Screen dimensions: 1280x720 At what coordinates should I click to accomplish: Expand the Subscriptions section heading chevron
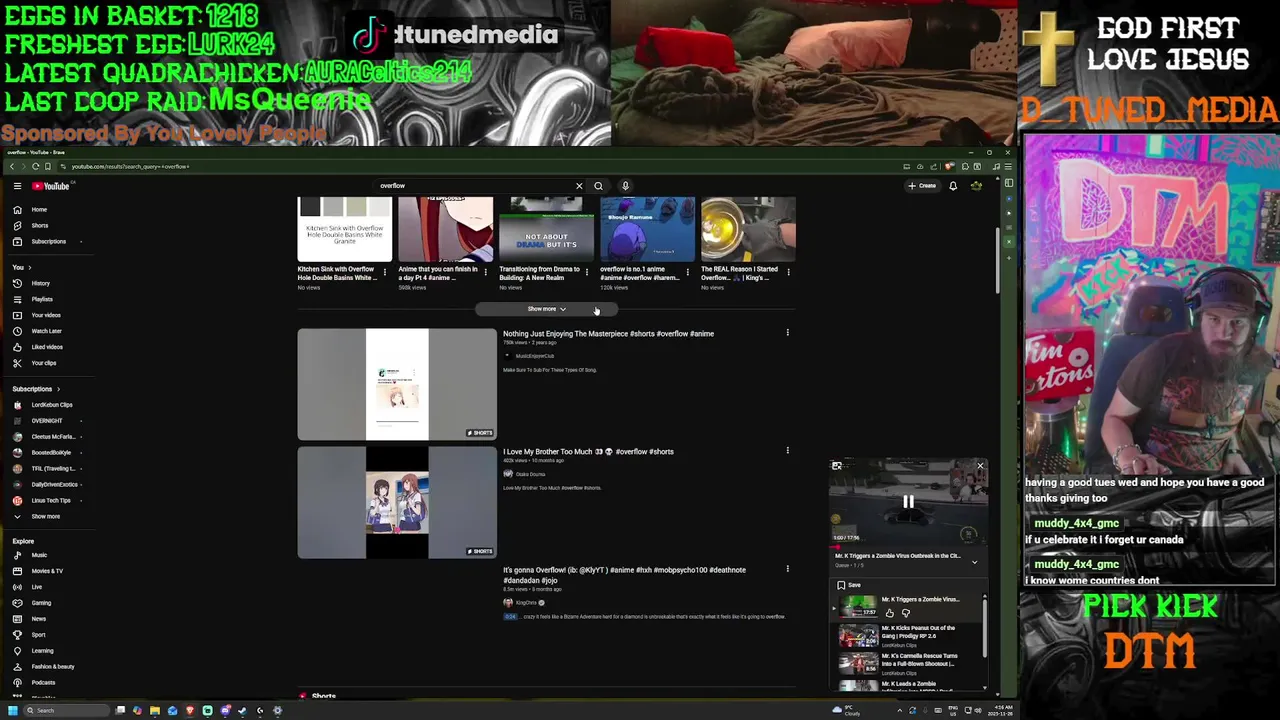pyautogui.click(x=58, y=389)
